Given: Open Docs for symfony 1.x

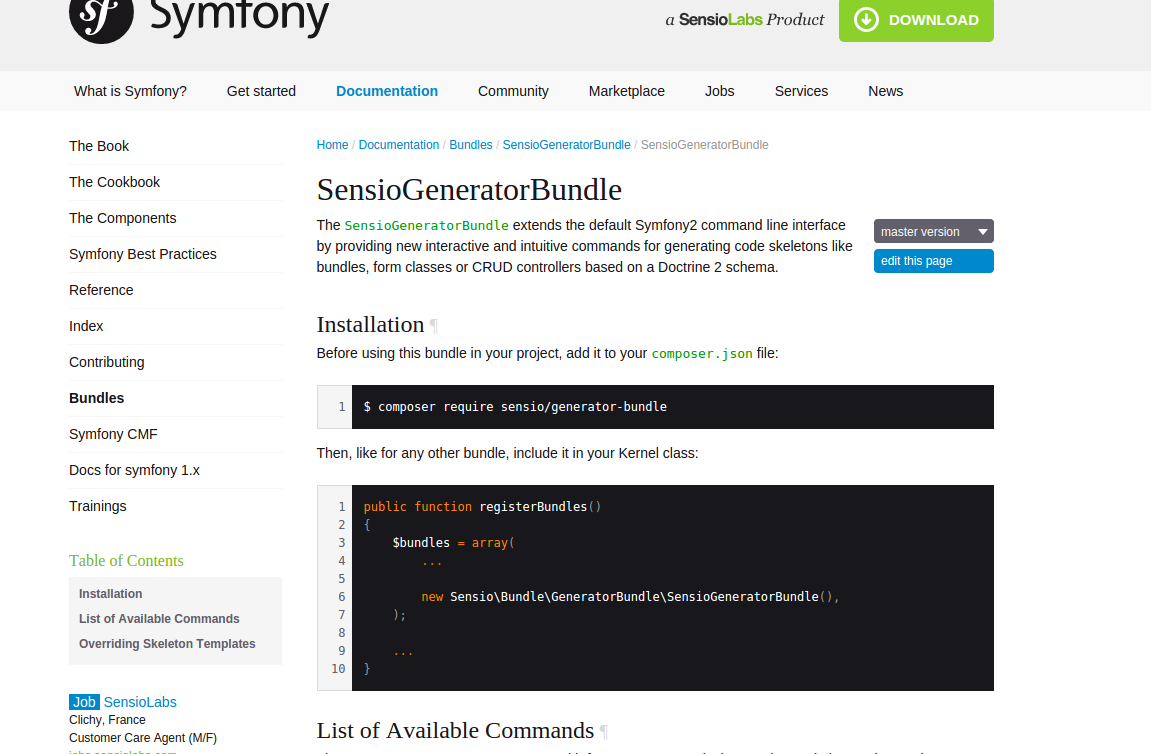Looking at the screenshot, I should tap(134, 470).
